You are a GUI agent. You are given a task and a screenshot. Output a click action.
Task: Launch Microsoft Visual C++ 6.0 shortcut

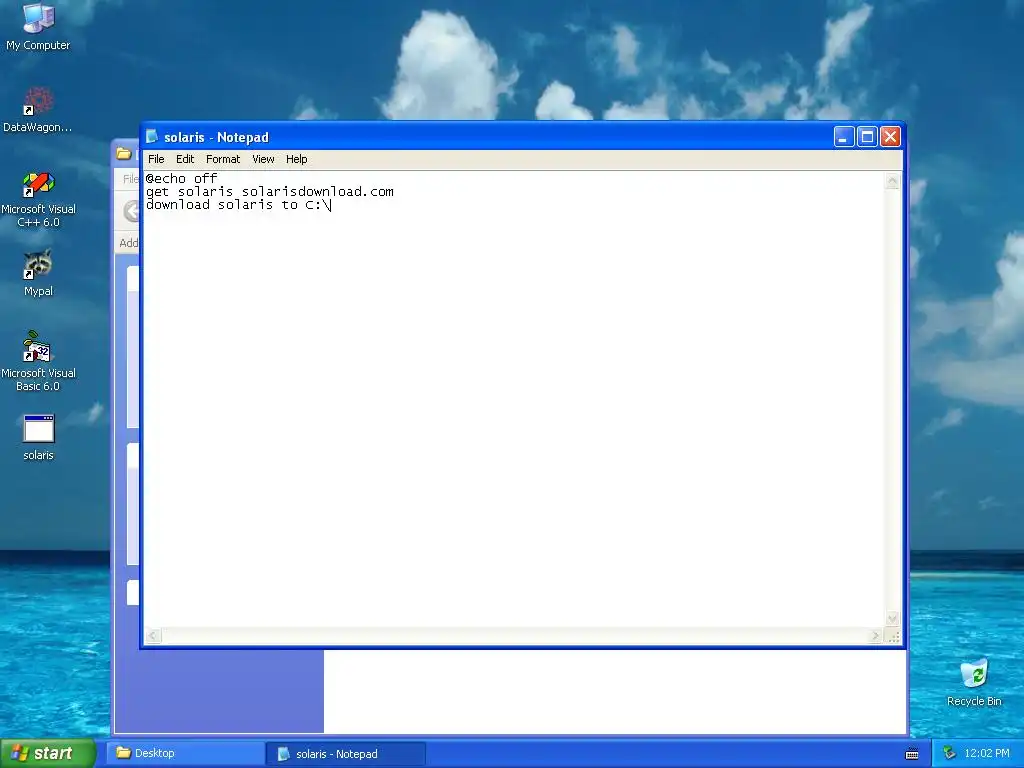click(x=38, y=199)
